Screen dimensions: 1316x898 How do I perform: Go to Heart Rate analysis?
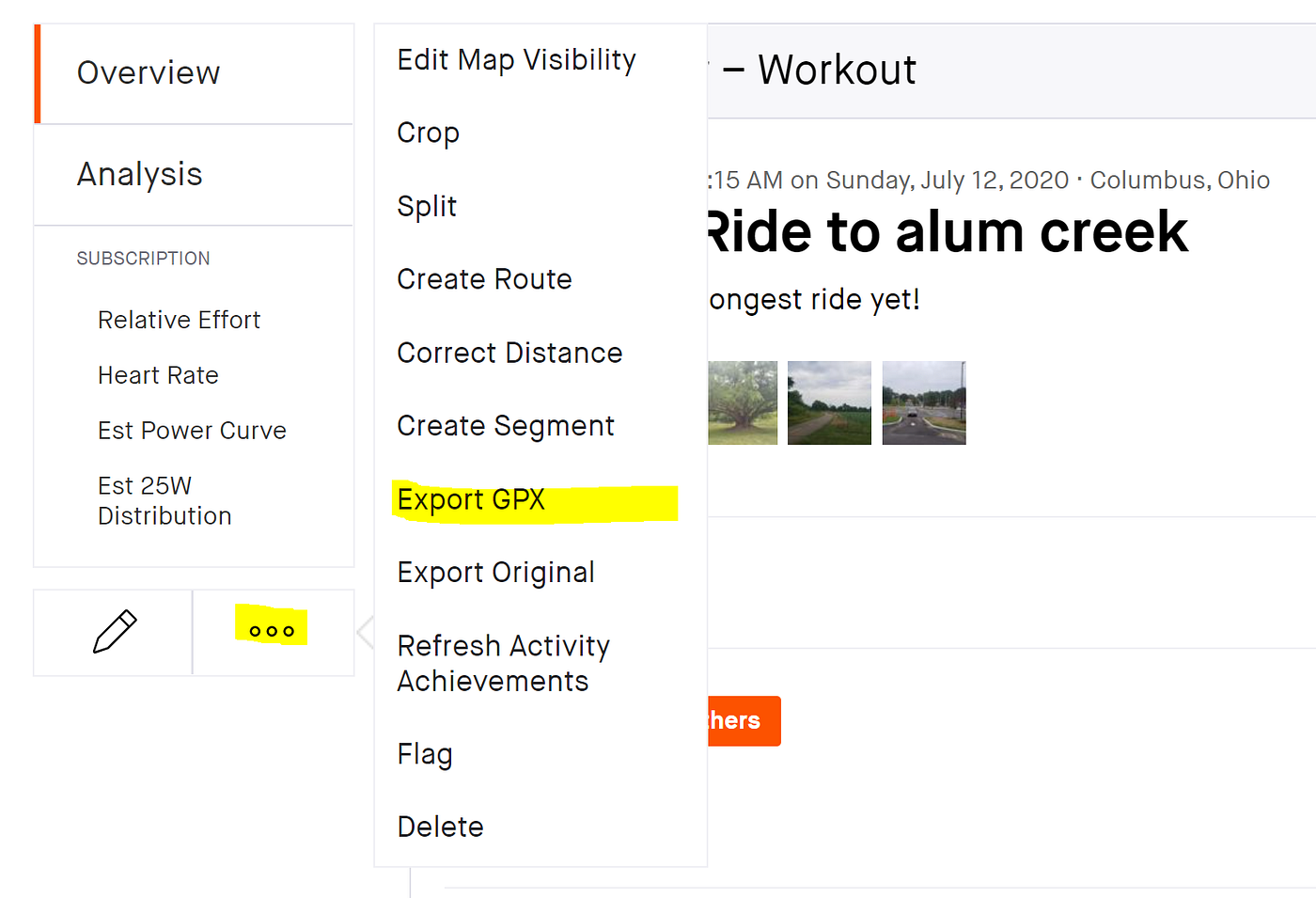158,376
